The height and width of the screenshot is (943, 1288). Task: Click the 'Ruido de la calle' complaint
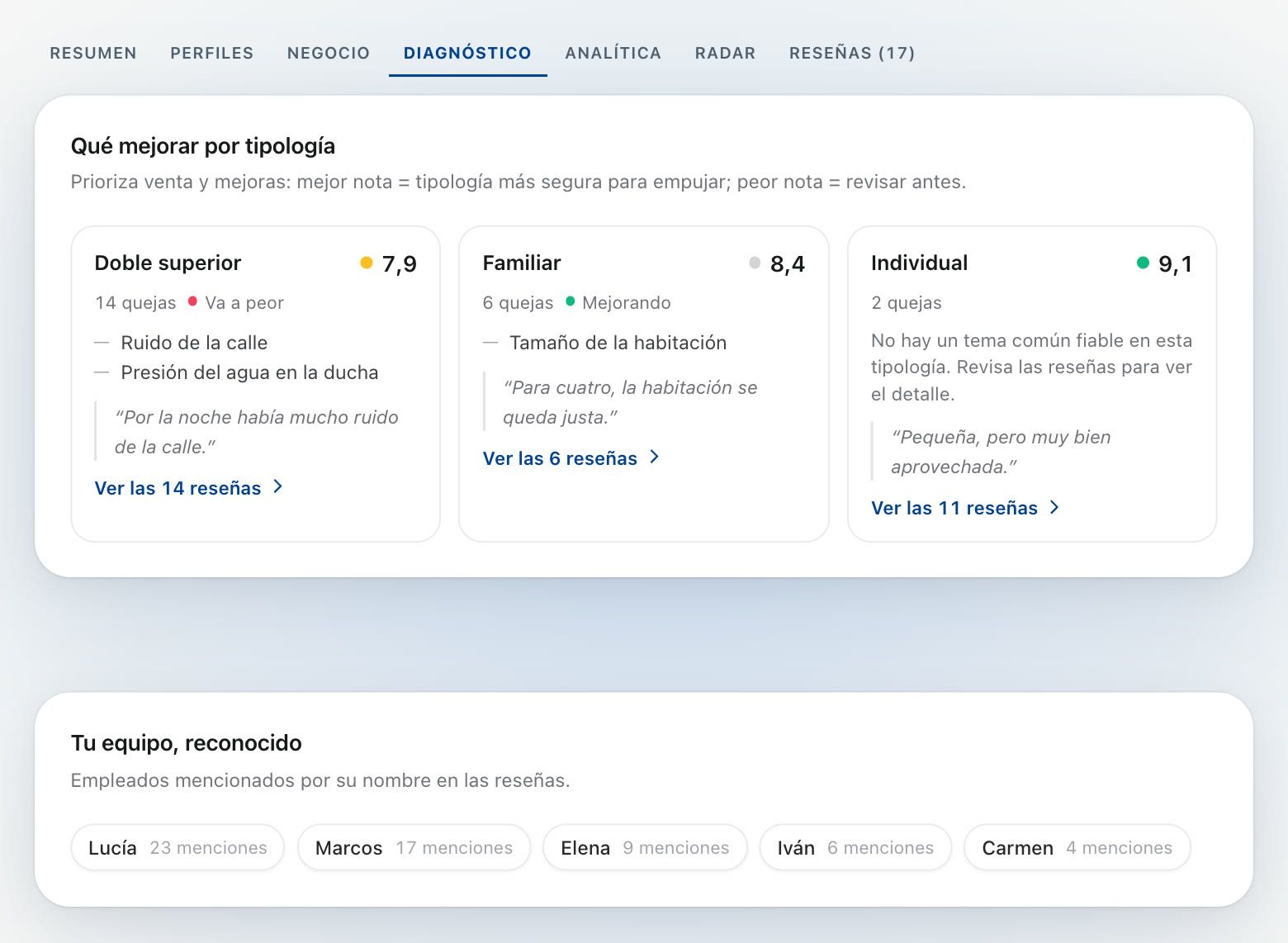click(x=194, y=343)
